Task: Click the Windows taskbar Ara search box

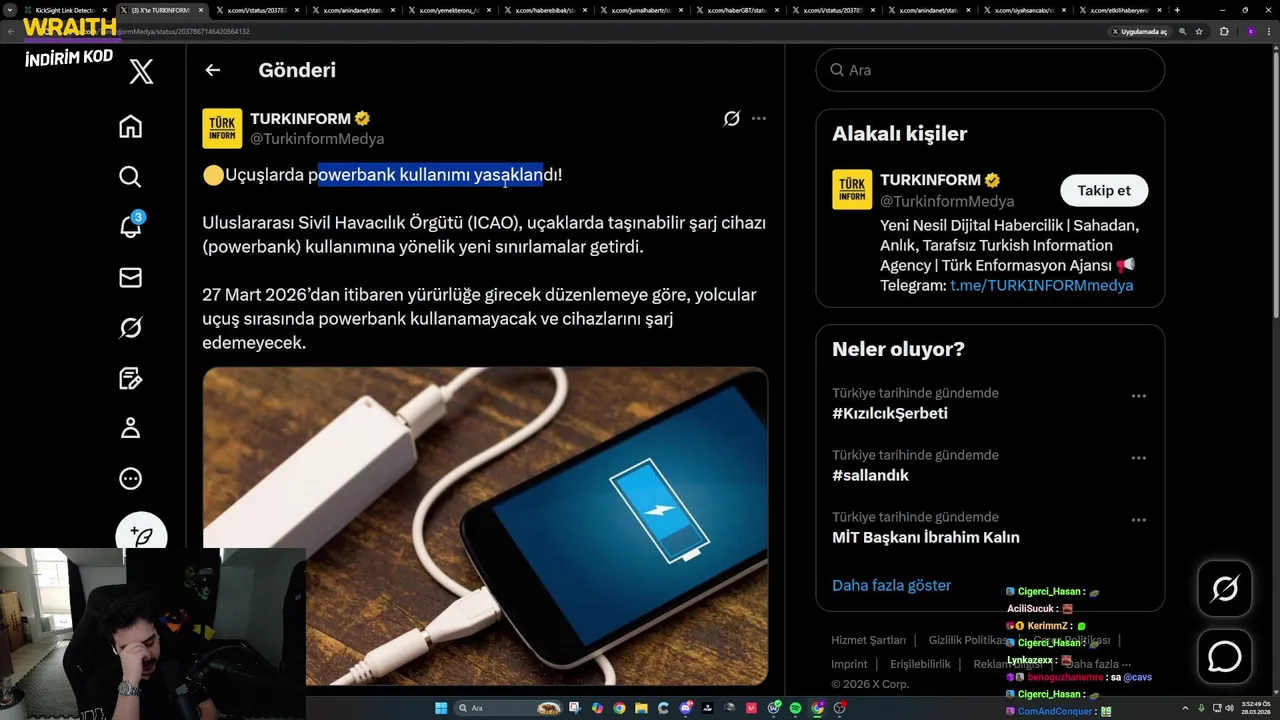Action: (x=508, y=708)
